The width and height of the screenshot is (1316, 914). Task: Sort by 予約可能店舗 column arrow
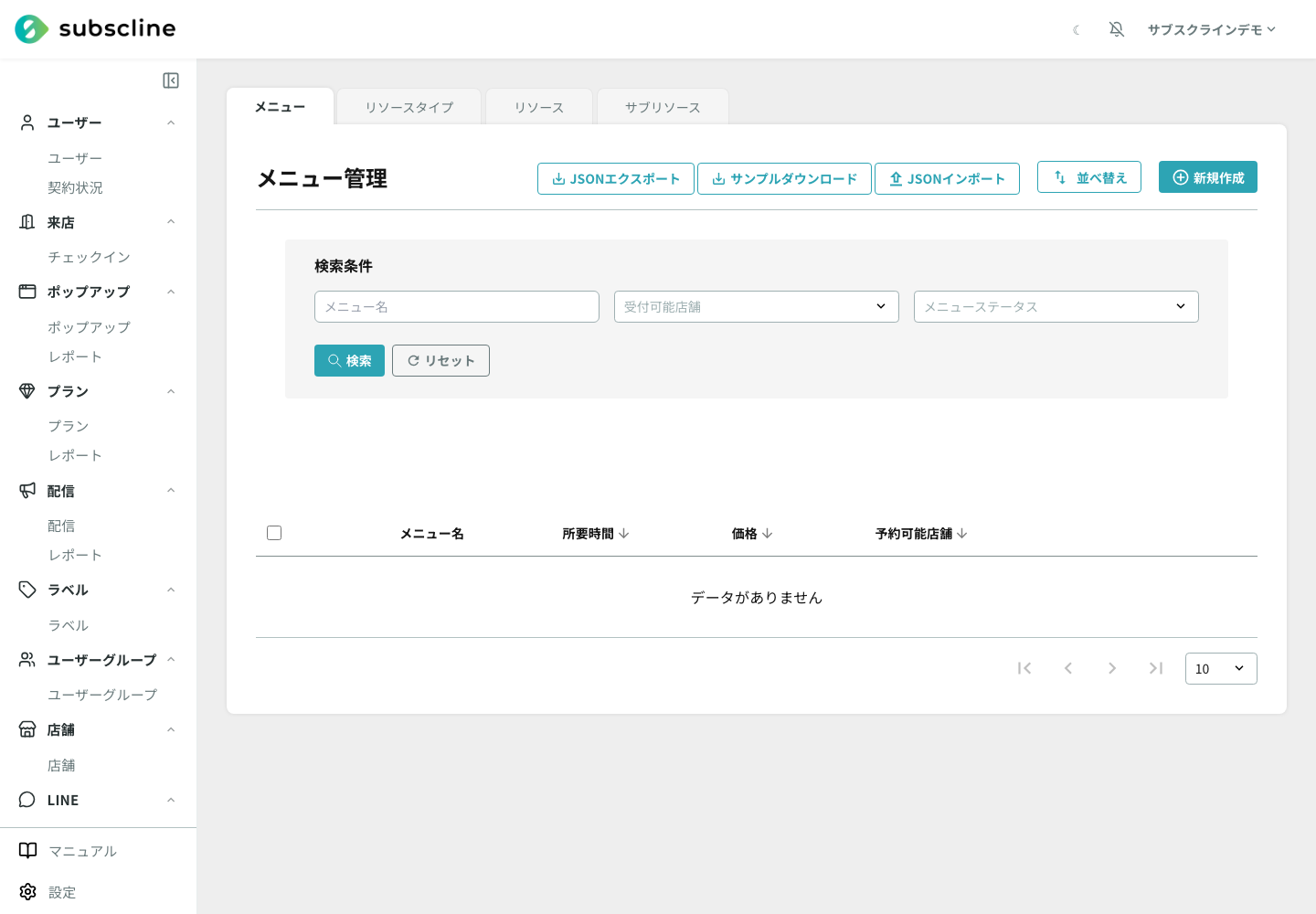(961, 534)
